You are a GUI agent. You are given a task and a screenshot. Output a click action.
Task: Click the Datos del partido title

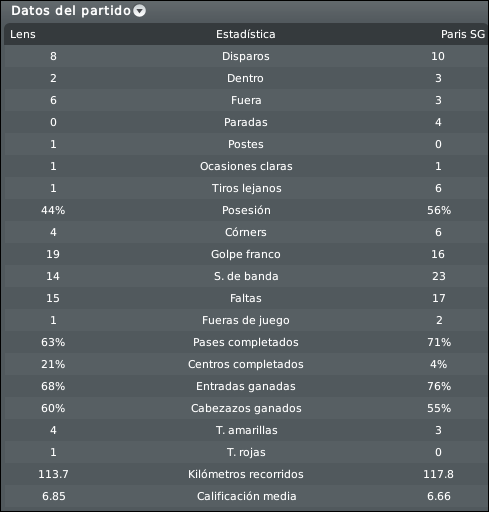[x=71, y=11]
